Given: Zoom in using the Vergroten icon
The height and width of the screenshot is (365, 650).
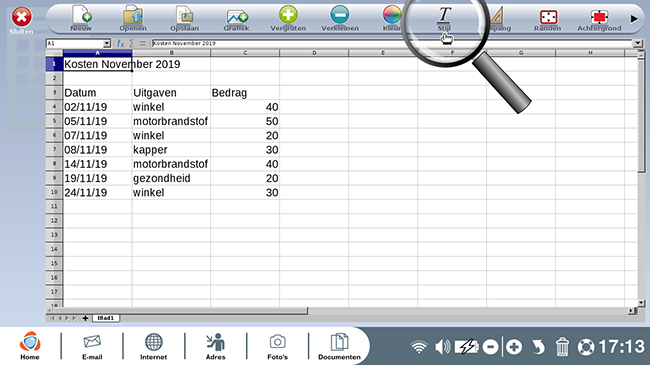Looking at the screenshot, I should (288, 18).
